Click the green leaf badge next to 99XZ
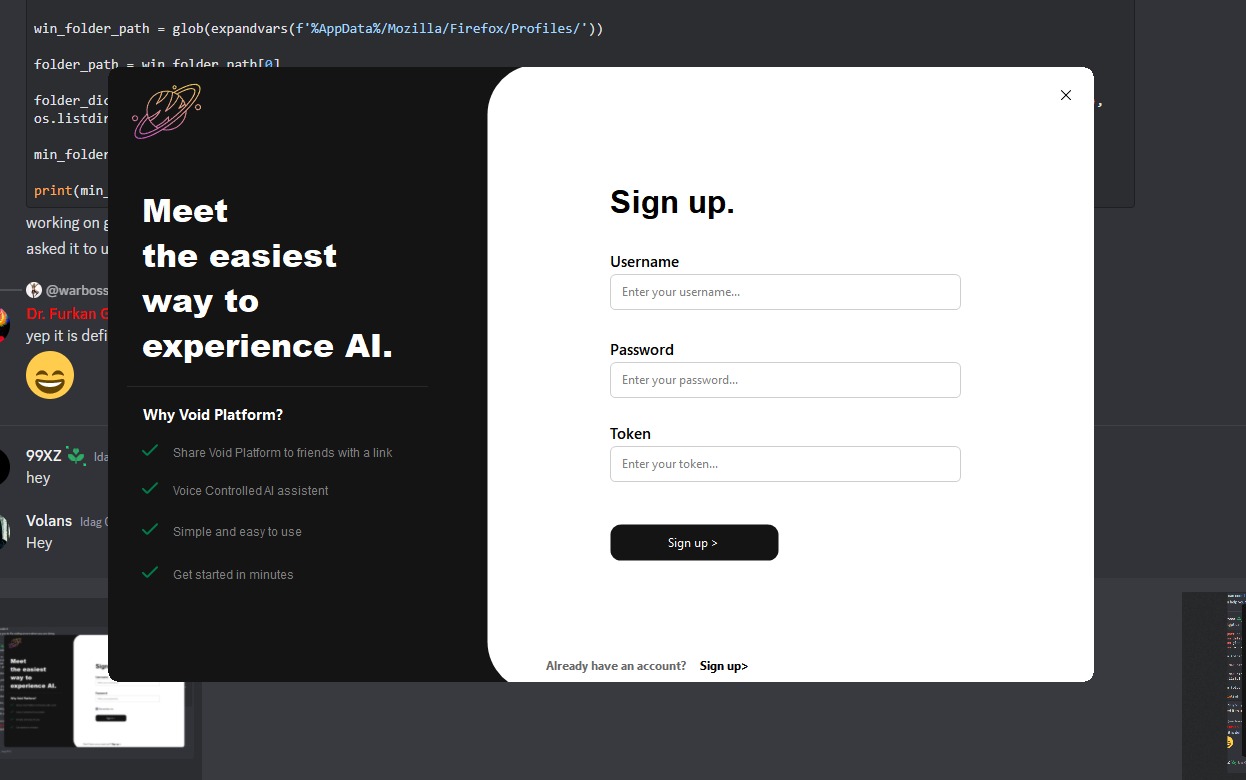 click(76, 456)
